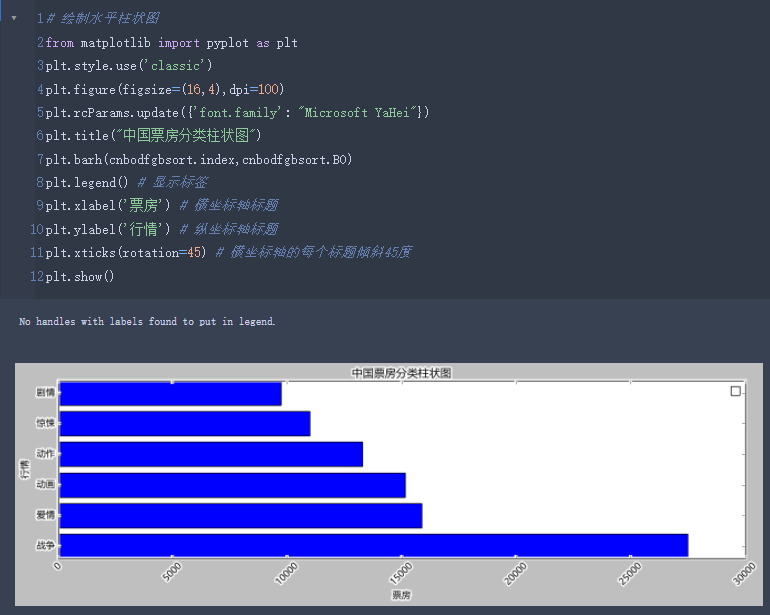This screenshot has height=615, width=770.
Task: Click the plt.legend() code line
Action: pyautogui.click(x=88, y=182)
